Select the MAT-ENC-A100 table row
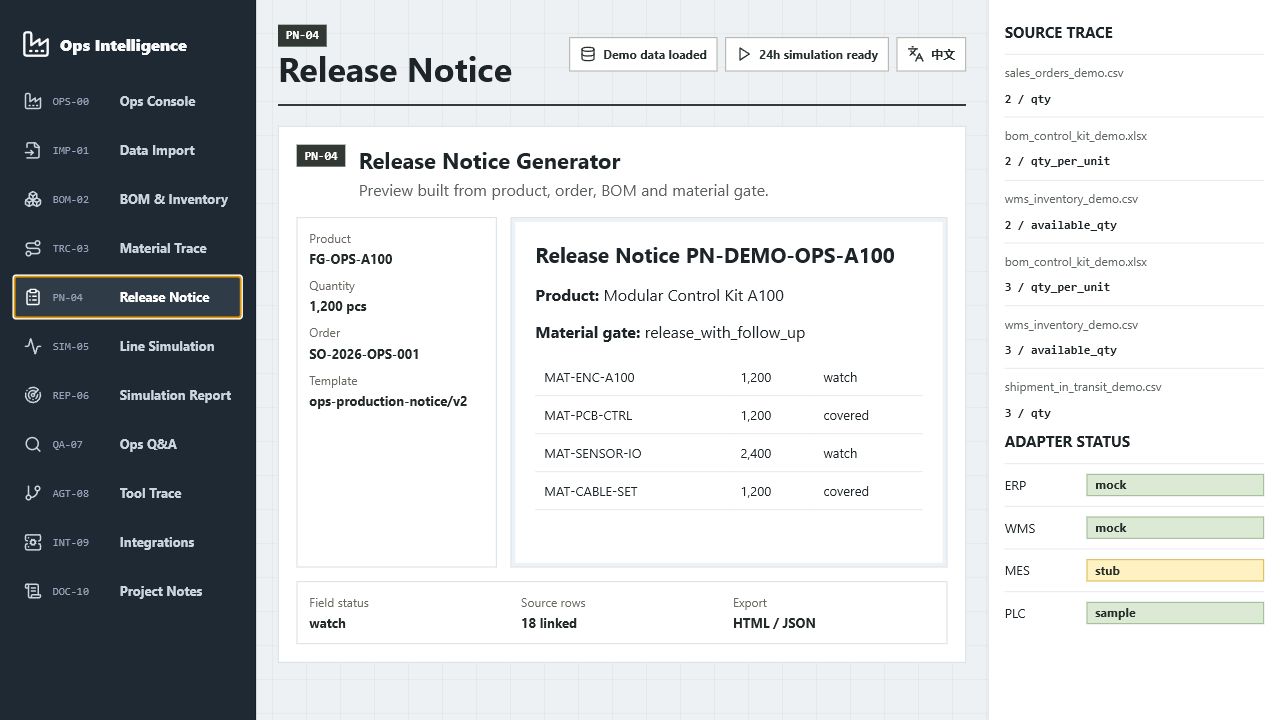The width and height of the screenshot is (1280, 720). click(728, 377)
